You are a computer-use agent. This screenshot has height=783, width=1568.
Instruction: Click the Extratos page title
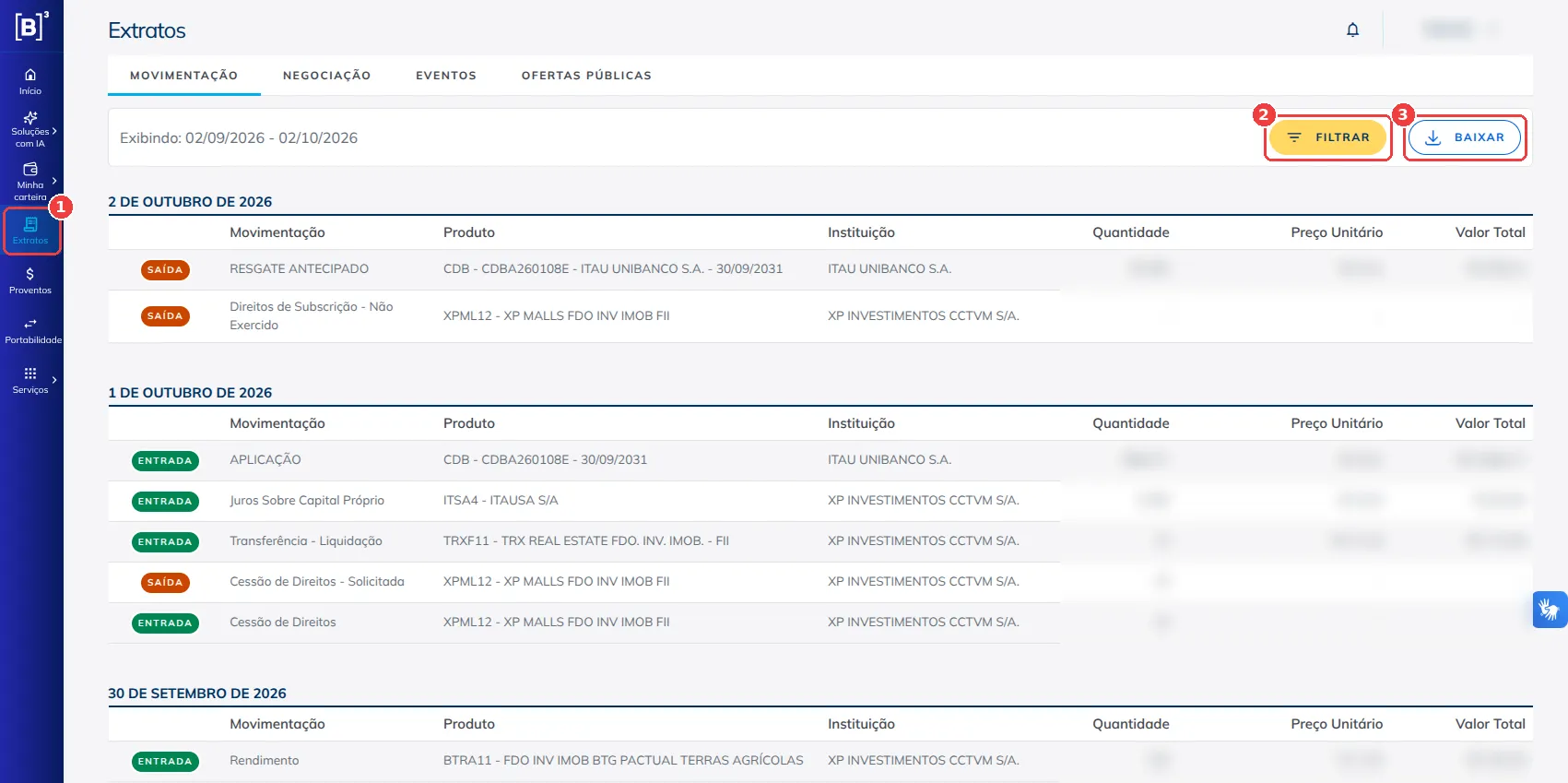147,30
